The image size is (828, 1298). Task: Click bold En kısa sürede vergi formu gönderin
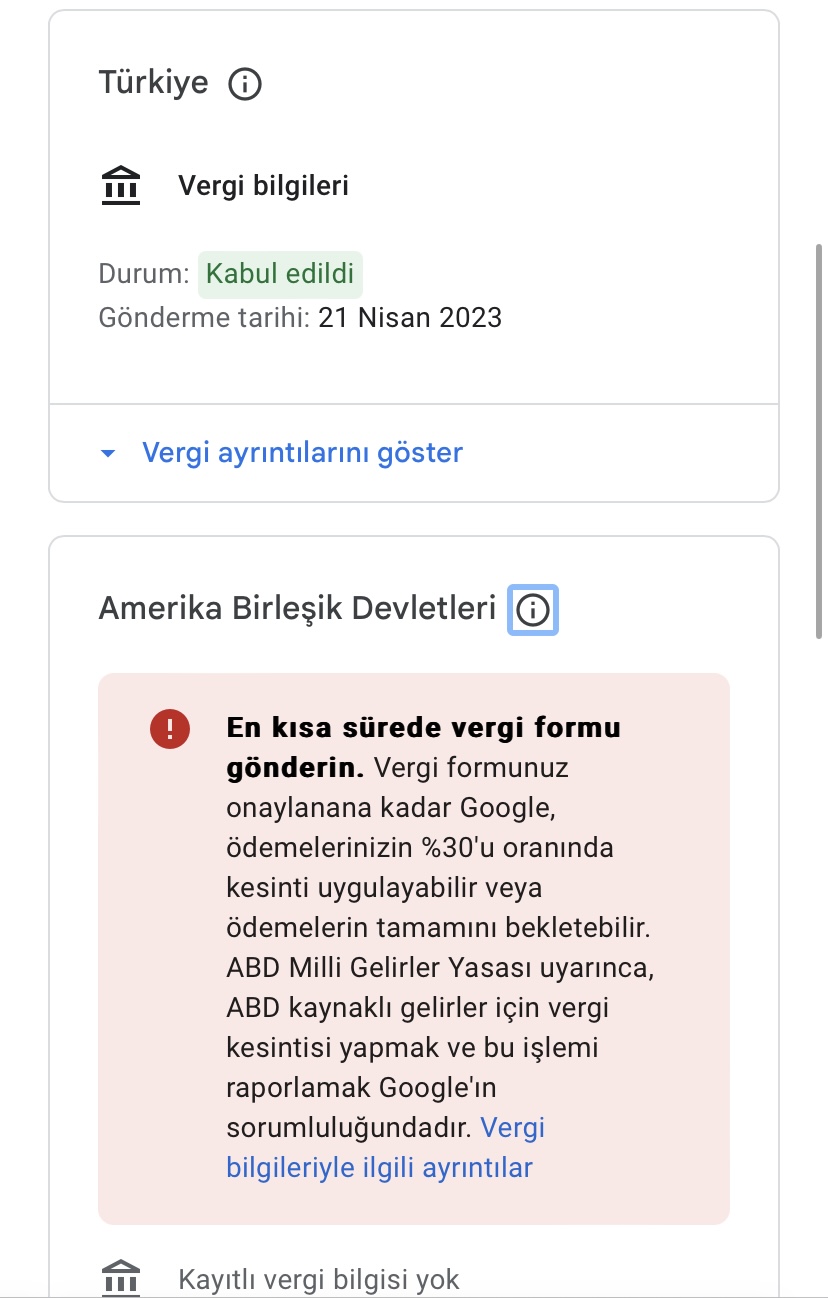(x=424, y=747)
